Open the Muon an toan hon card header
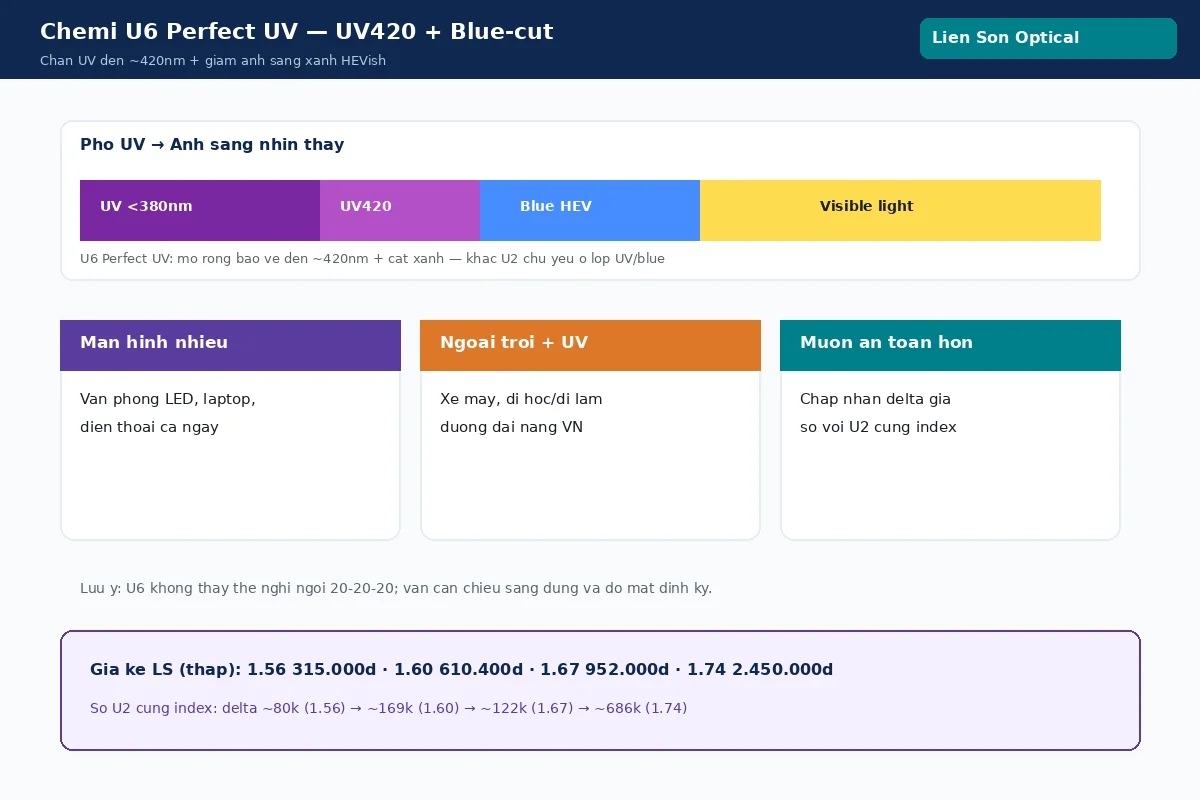 950,345
